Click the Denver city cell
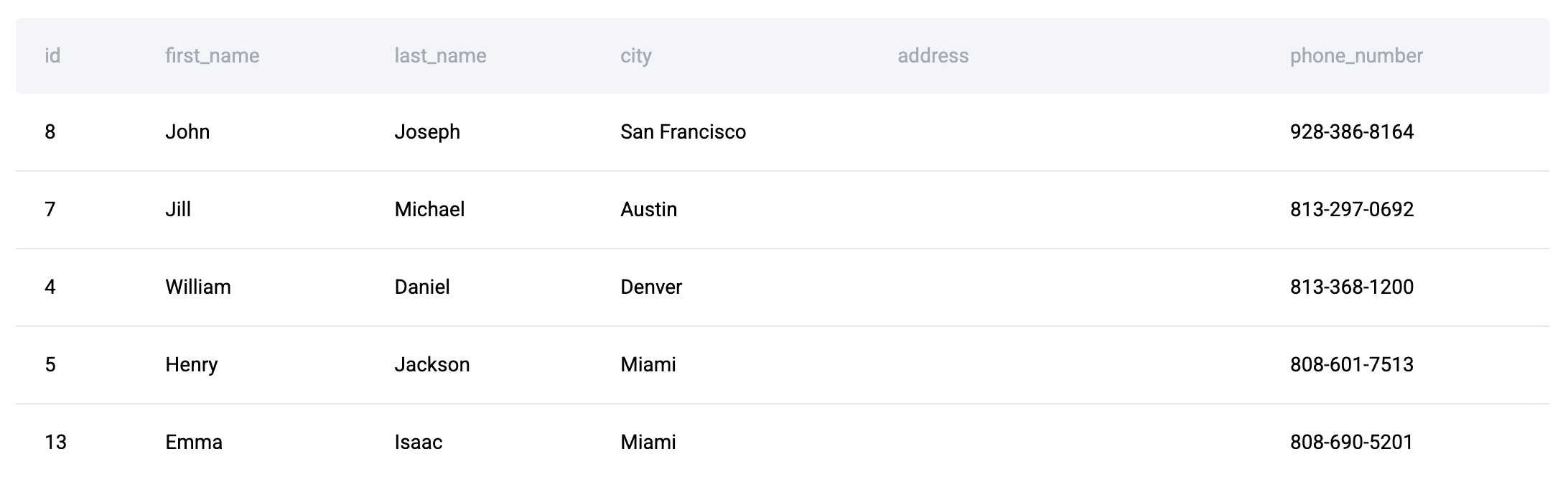Viewport: 1568px width, 477px height. pyautogui.click(x=650, y=287)
